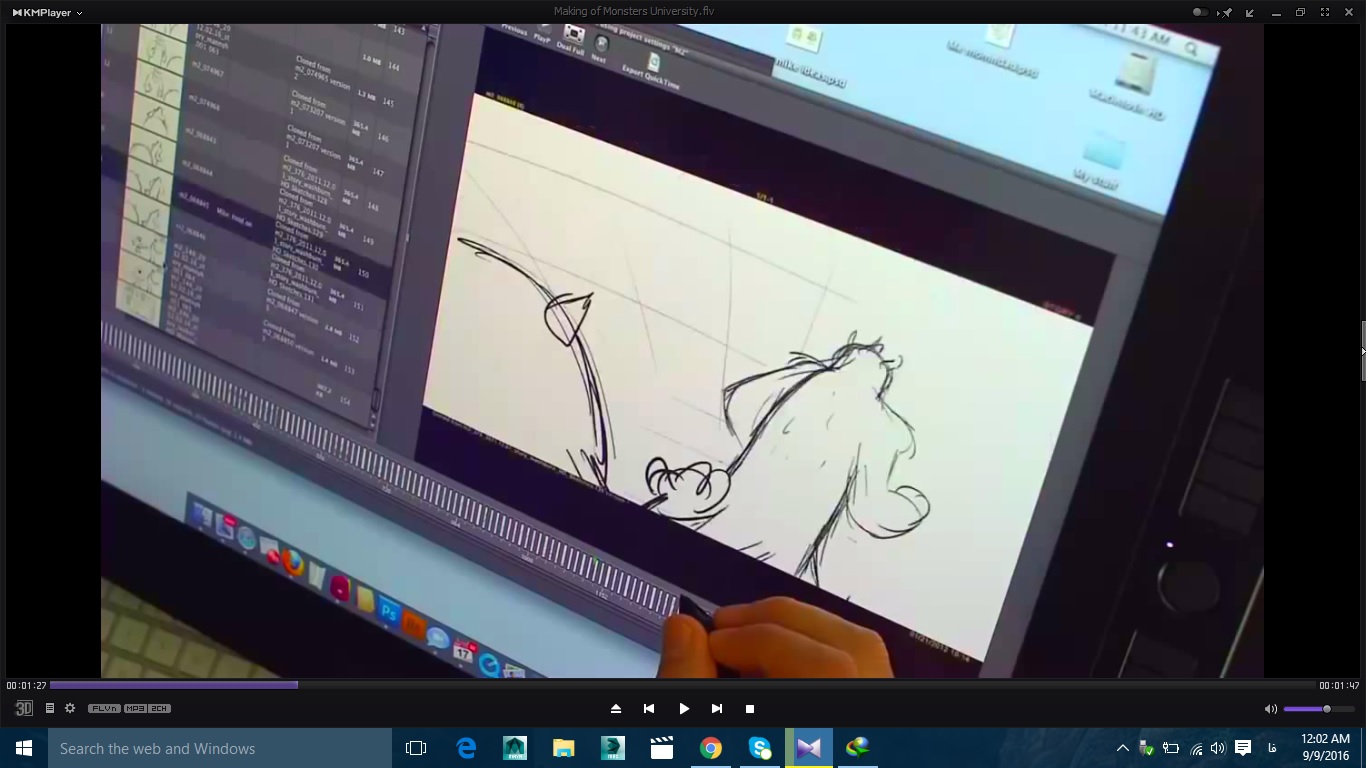This screenshot has width=1366, height=768.
Task: Click the MP3 audio codec badge
Action: tap(135, 708)
